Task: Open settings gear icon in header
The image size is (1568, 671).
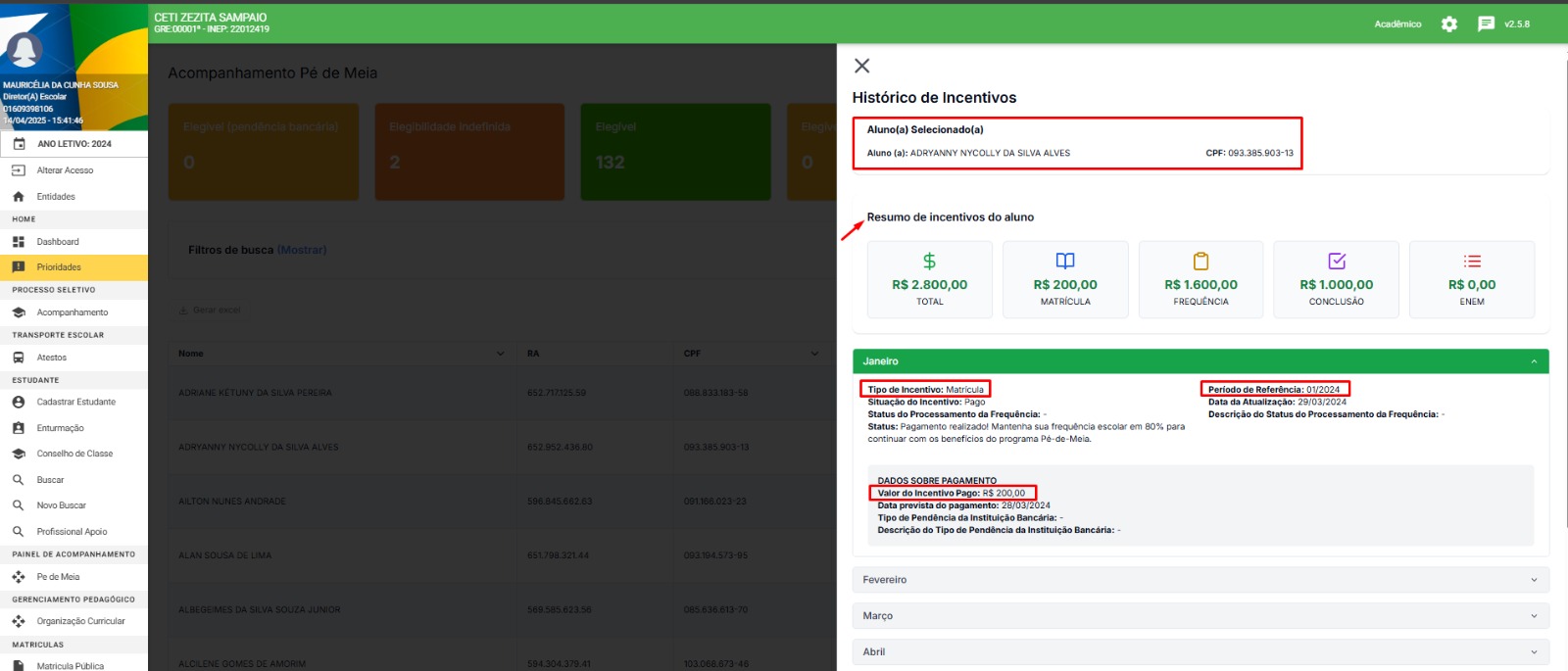Action: [x=1448, y=24]
